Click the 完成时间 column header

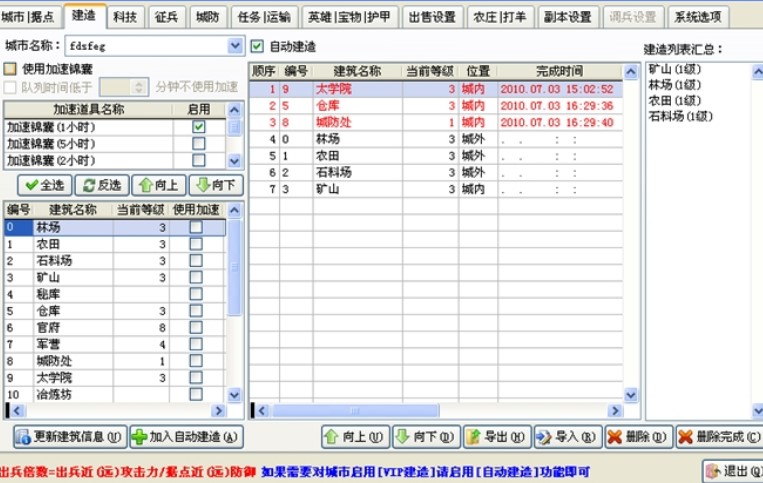point(560,72)
